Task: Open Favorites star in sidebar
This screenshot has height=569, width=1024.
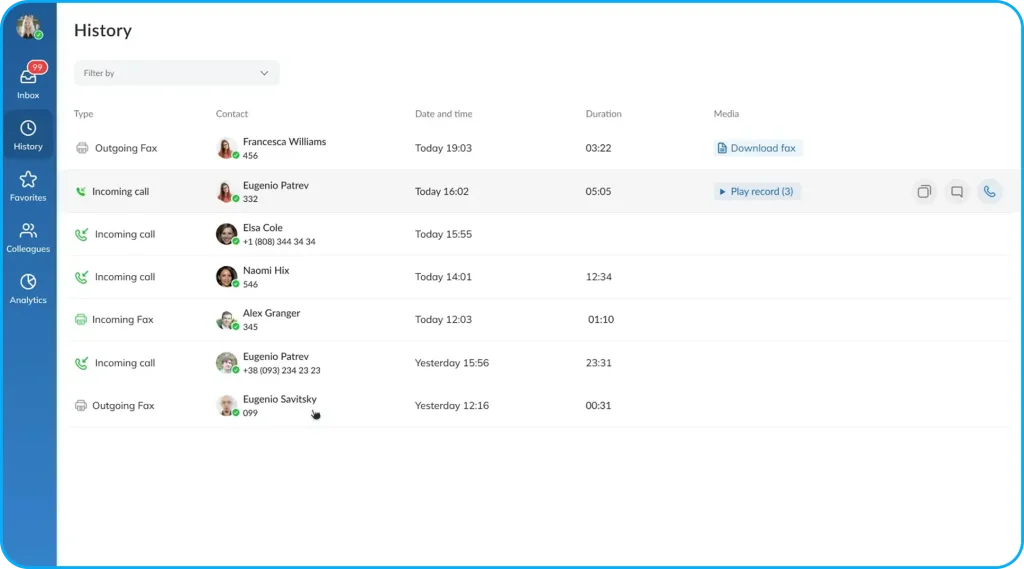Action: [28, 185]
